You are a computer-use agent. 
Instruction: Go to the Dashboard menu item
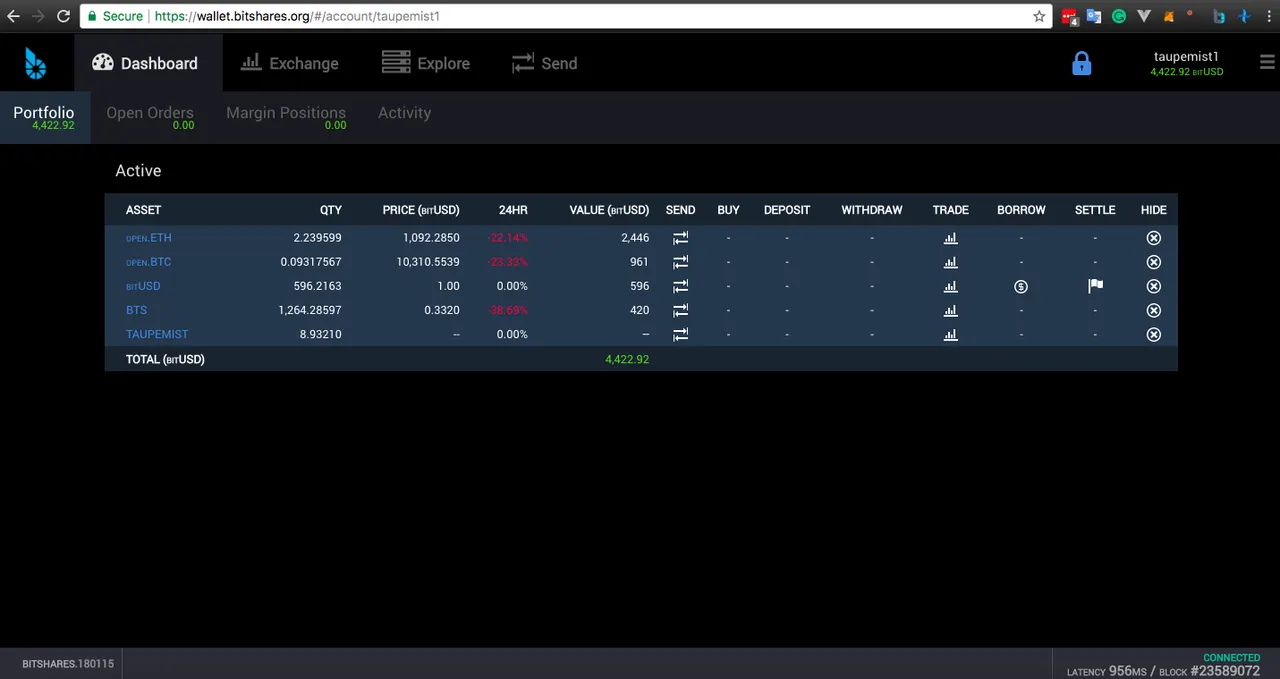click(146, 63)
